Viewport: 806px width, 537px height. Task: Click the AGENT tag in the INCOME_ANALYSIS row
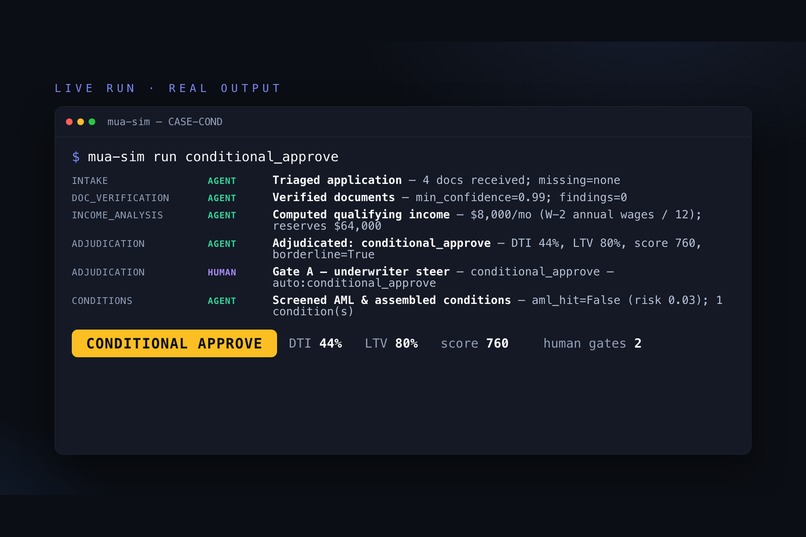tap(222, 215)
